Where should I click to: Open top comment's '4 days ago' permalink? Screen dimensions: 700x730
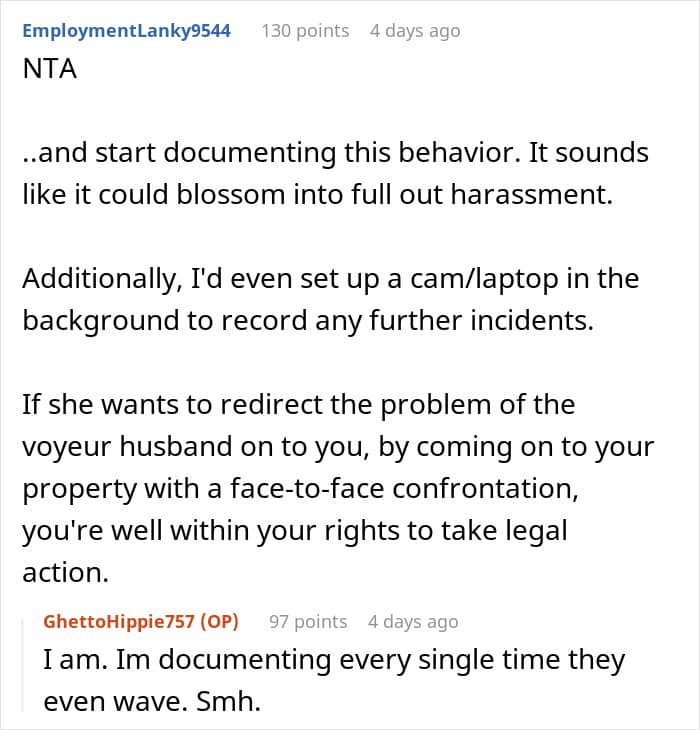coord(415,31)
